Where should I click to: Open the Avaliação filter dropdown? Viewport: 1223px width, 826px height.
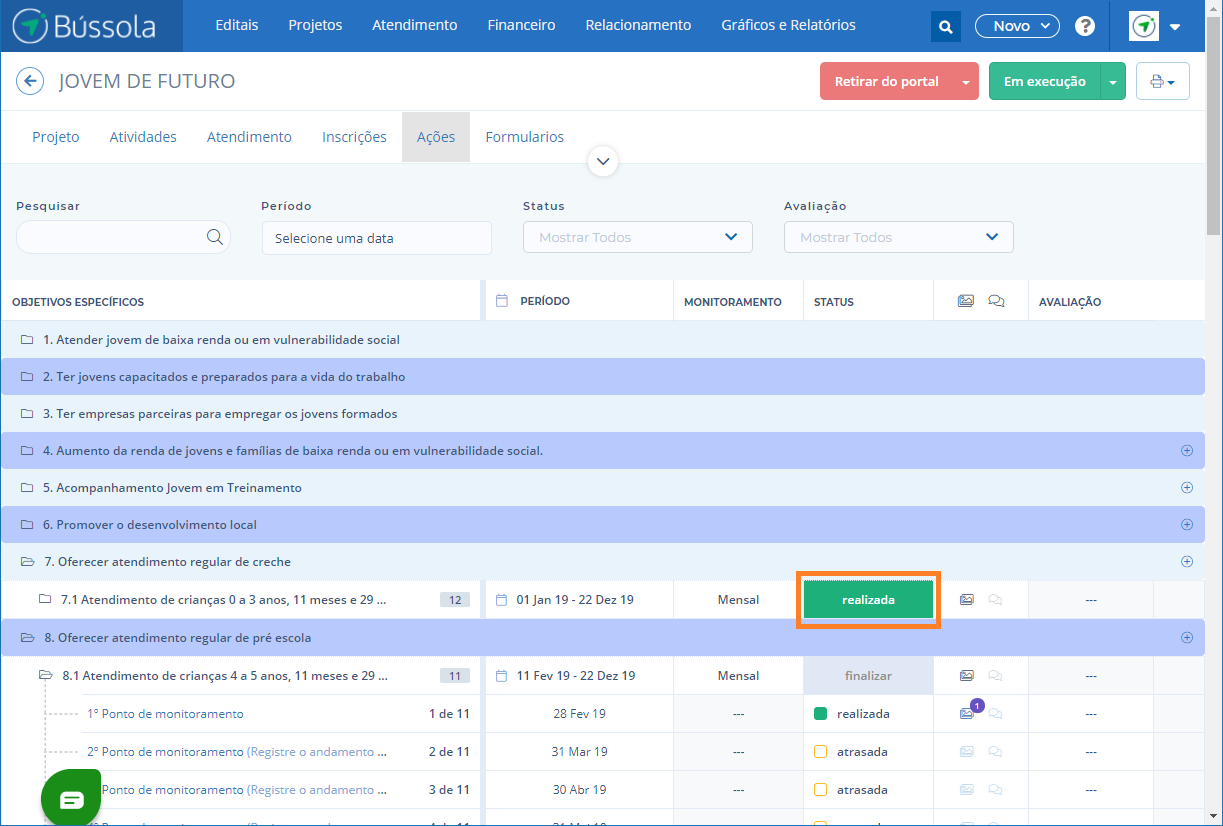[x=898, y=237]
